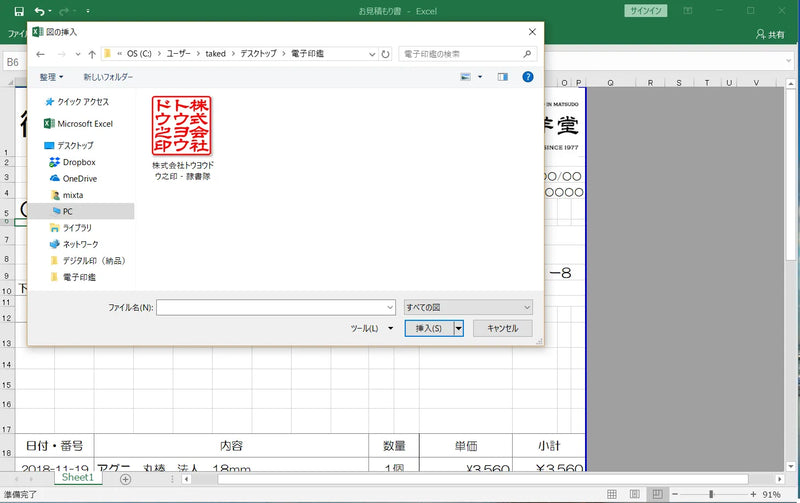Viewport: 800px width, 503px height.
Task: Click the キャンセル button
Action: pos(503,329)
